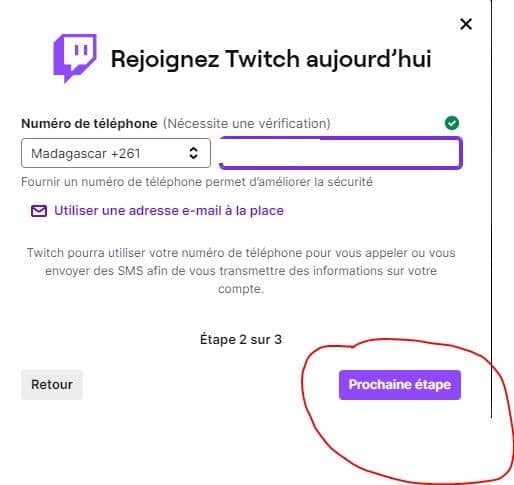Screen dimensions: 514x485
Task: Click the word Madagascar in the selector
Action: click(x=69, y=154)
